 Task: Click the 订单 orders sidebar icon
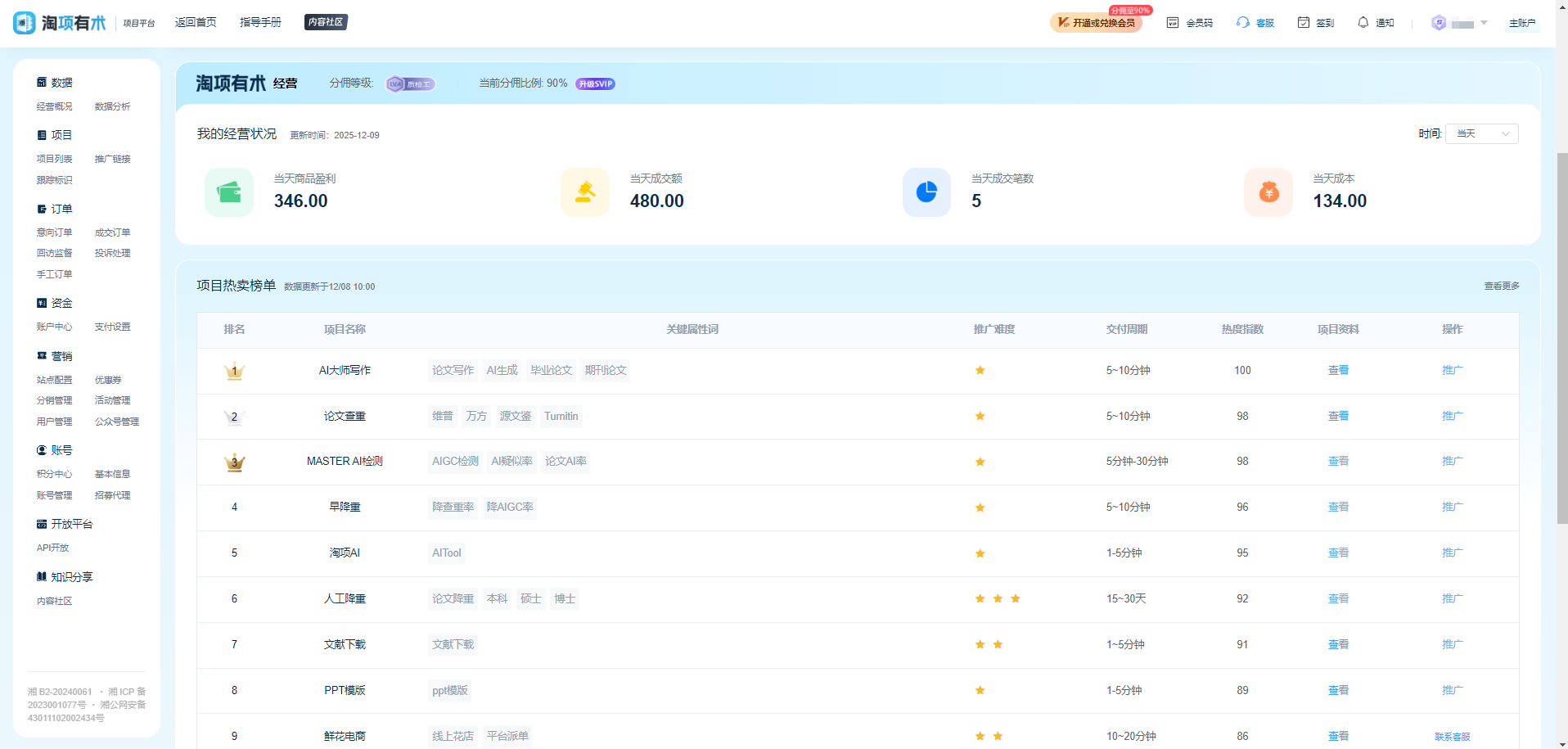pos(42,209)
